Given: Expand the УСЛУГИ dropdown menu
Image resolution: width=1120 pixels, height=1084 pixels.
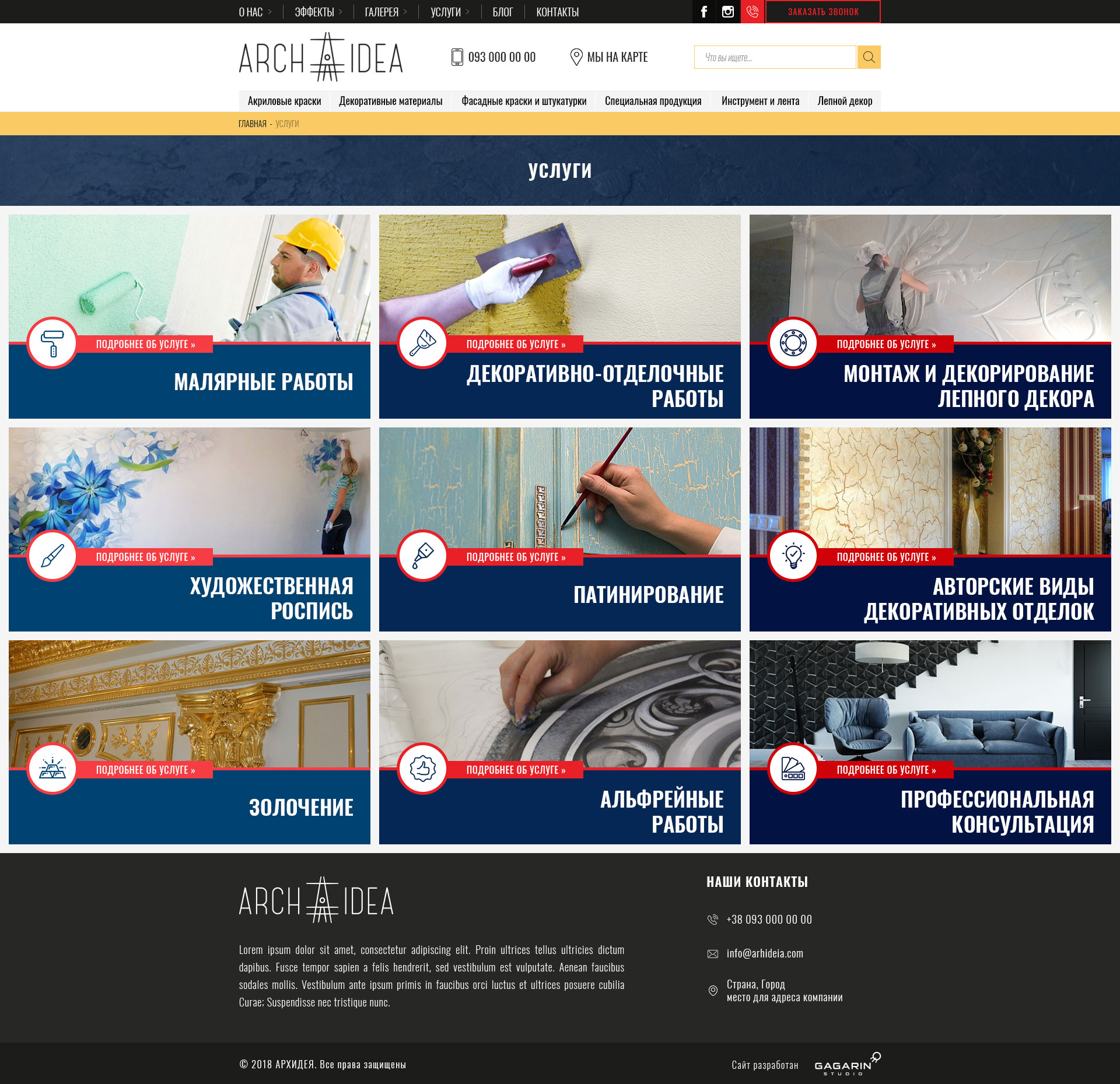Looking at the screenshot, I should 450,12.
